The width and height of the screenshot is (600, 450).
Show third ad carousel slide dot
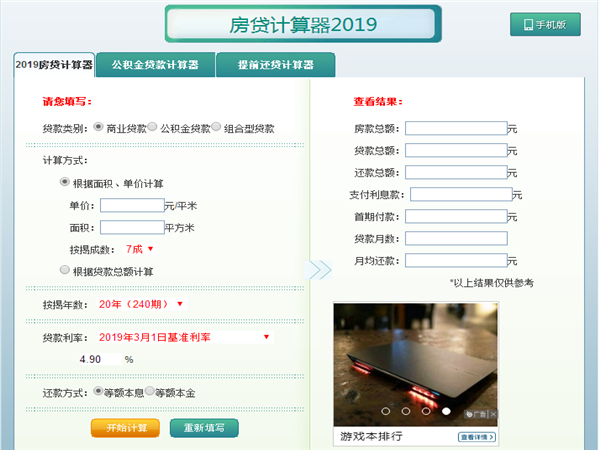[x=426, y=411]
